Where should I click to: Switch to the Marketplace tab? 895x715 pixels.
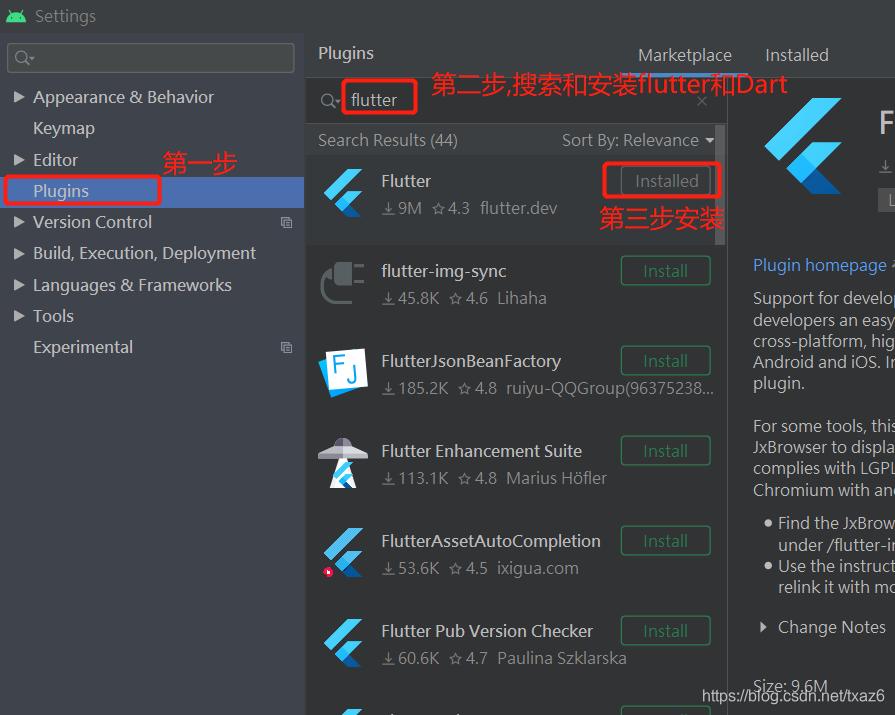click(684, 55)
